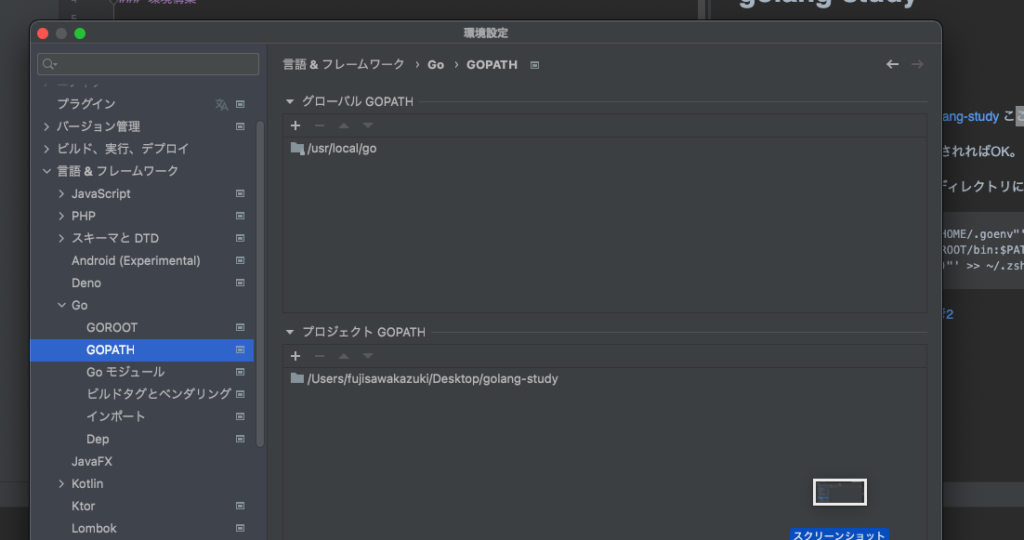Collapse 言語 & フレームワーク tree node
1024x540 pixels.
(46, 171)
